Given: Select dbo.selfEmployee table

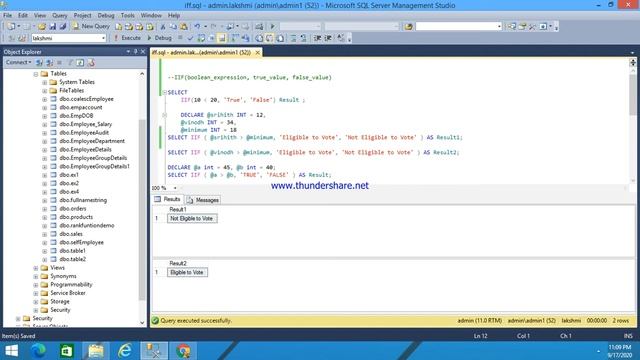Looking at the screenshot, I should tap(81, 242).
